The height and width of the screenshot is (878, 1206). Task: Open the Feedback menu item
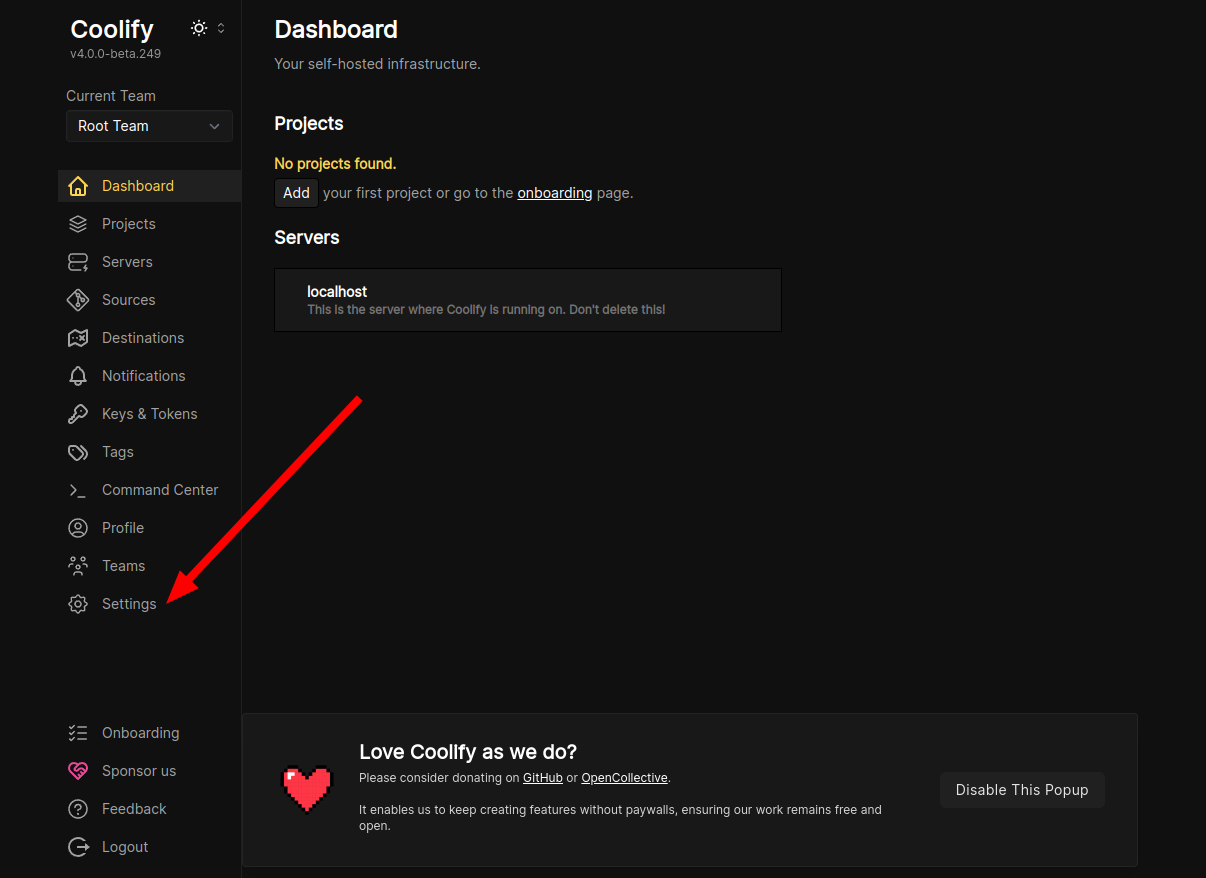[149, 809]
